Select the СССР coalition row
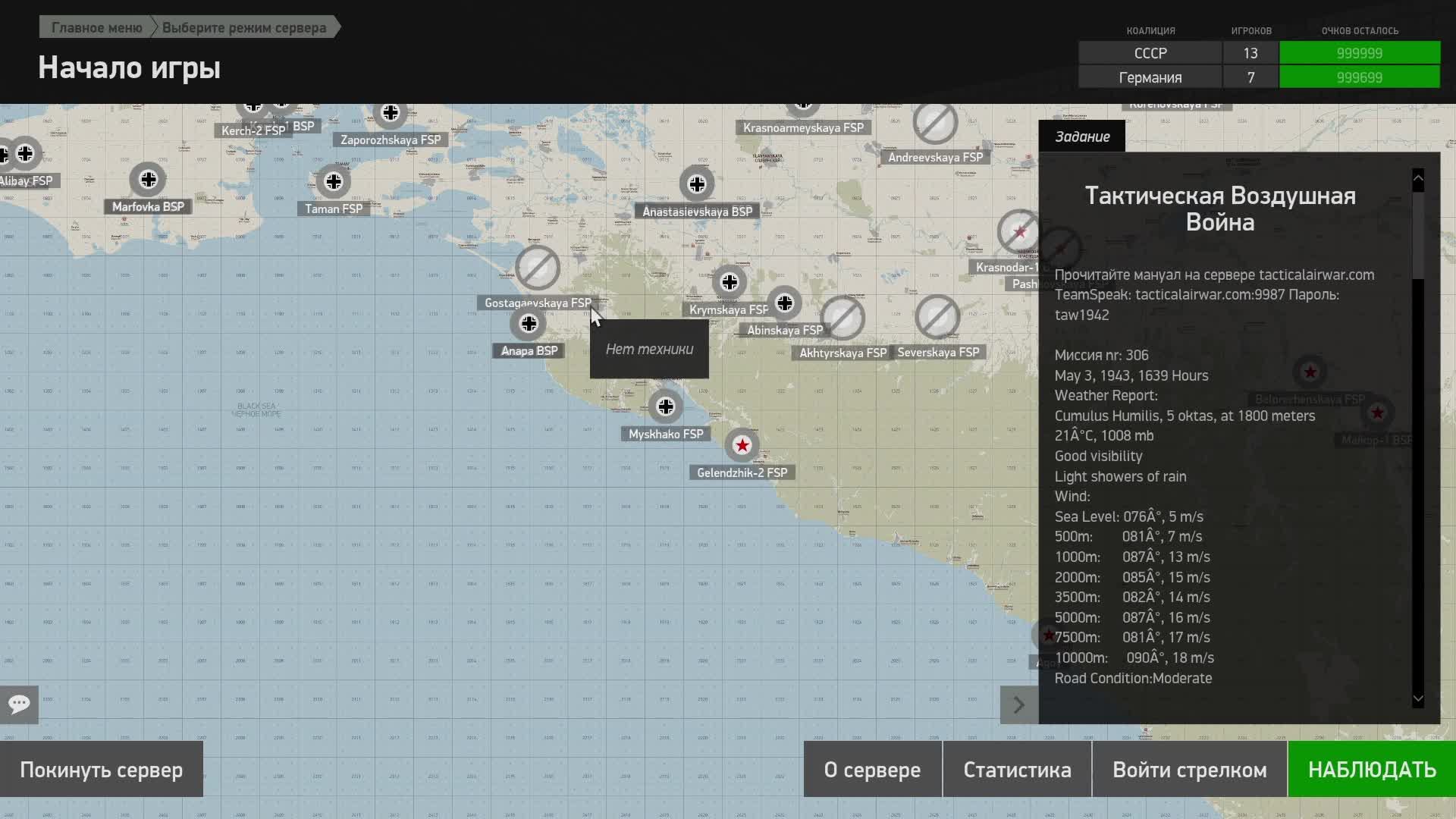 1150,53
